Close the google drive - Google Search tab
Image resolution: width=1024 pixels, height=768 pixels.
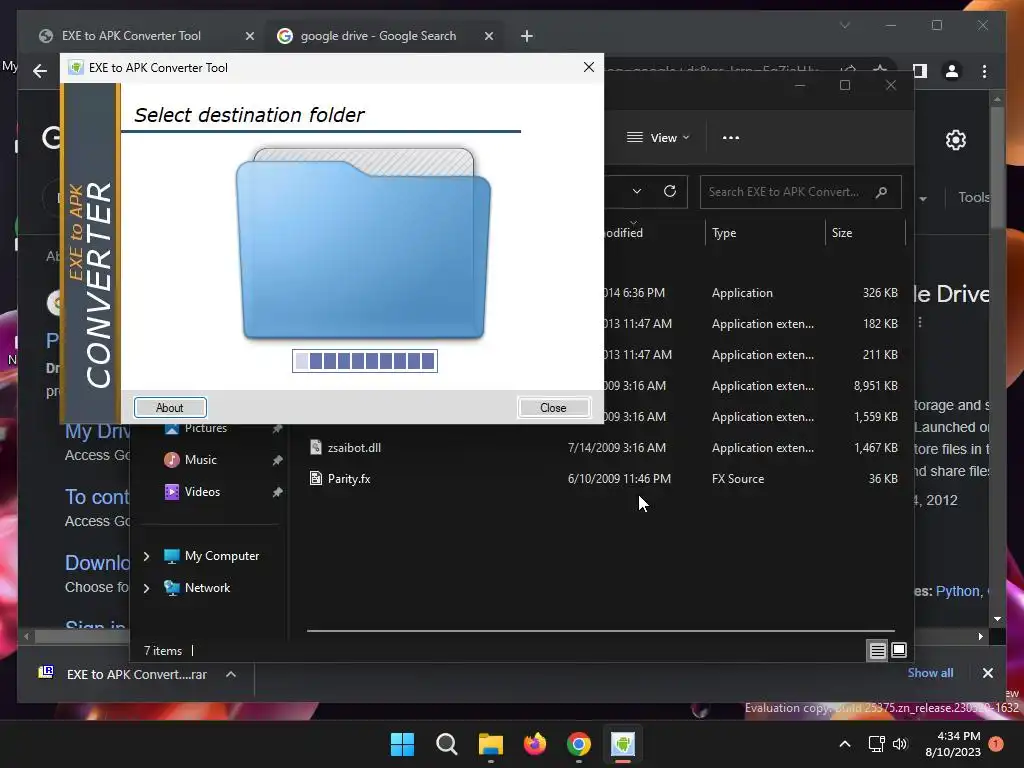[489, 37]
